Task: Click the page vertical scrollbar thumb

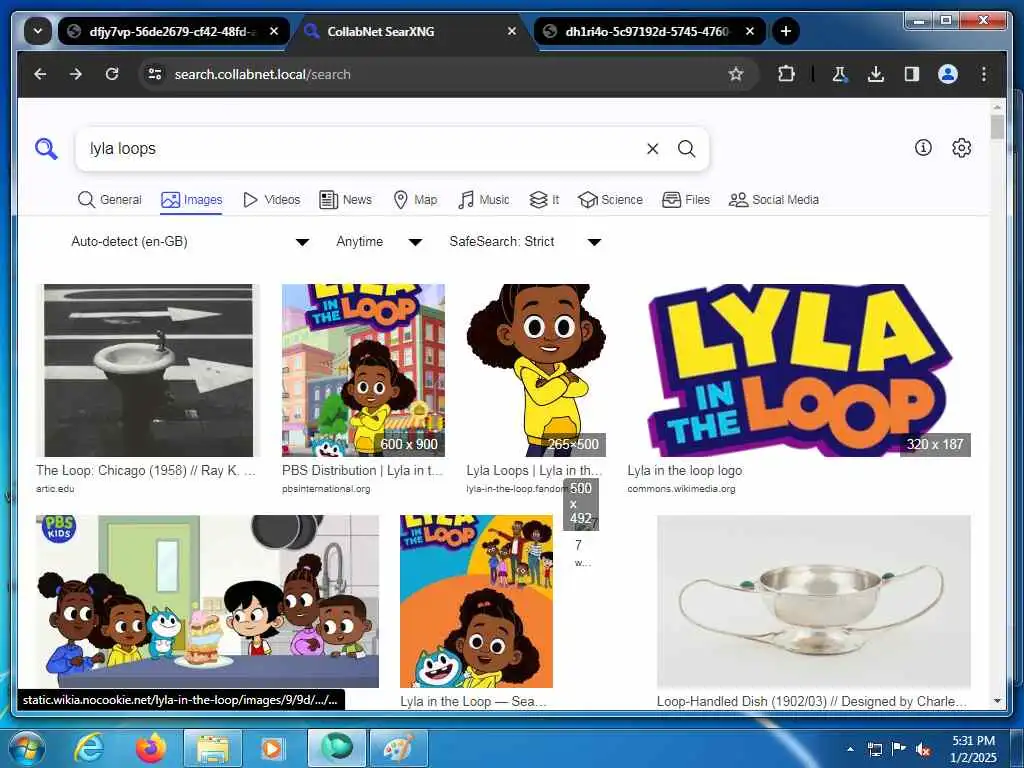Action: (997, 127)
